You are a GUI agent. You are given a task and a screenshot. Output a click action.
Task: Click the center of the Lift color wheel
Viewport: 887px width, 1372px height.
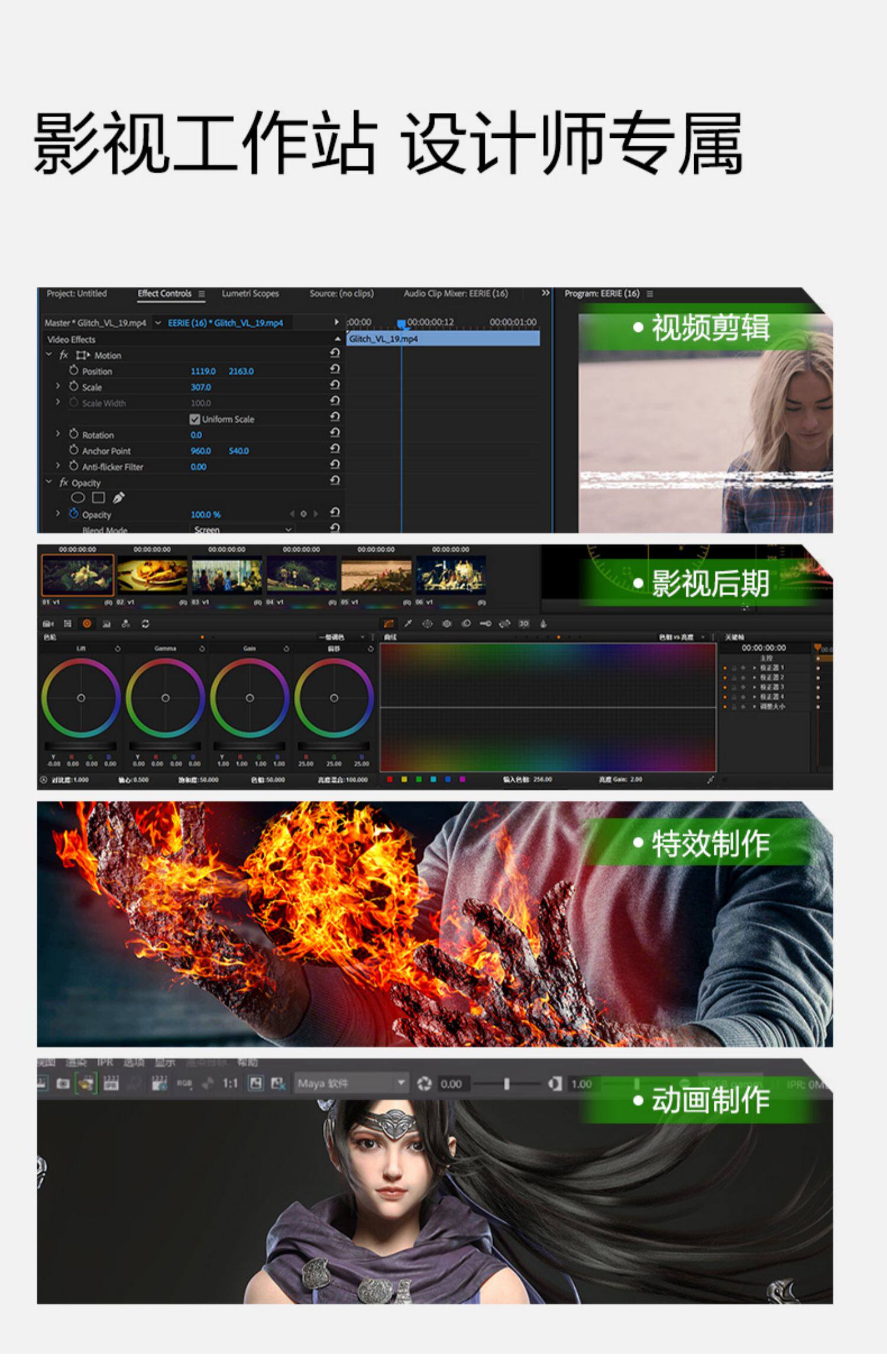(x=81, y=698)
